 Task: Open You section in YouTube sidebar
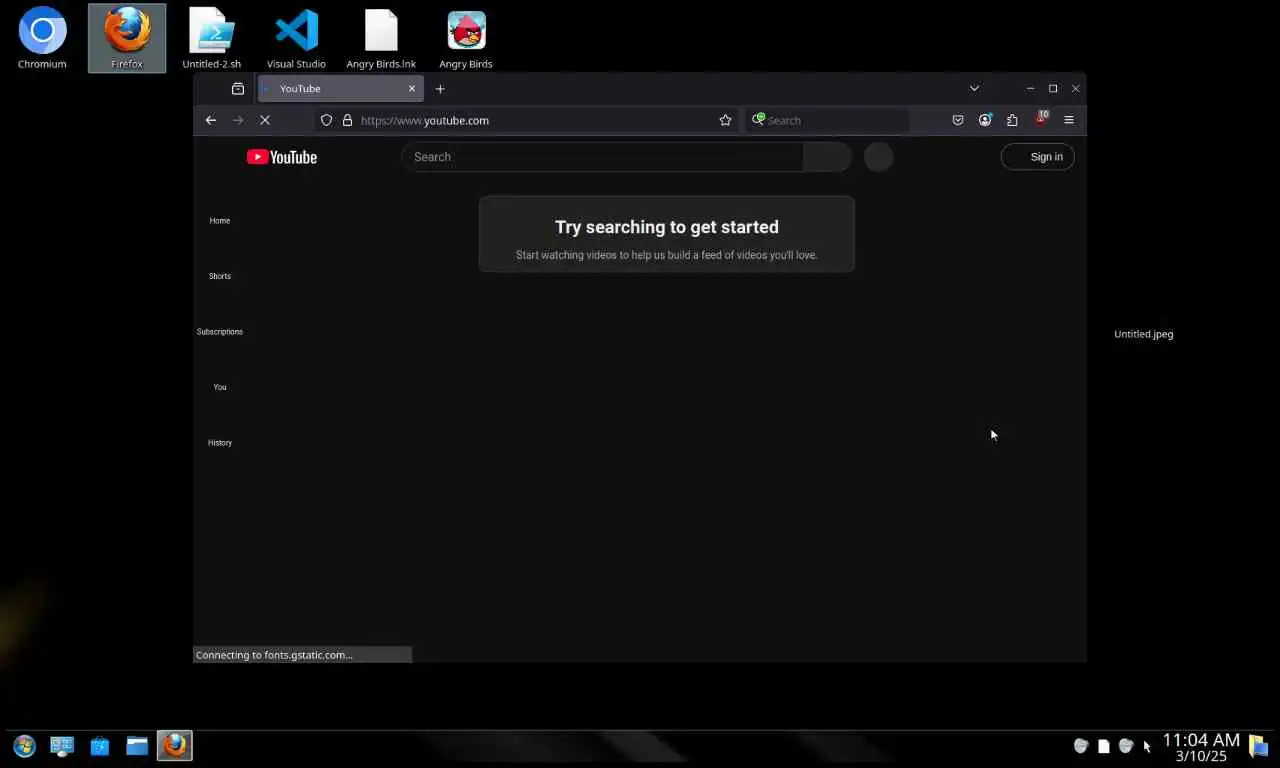point(220,387)
